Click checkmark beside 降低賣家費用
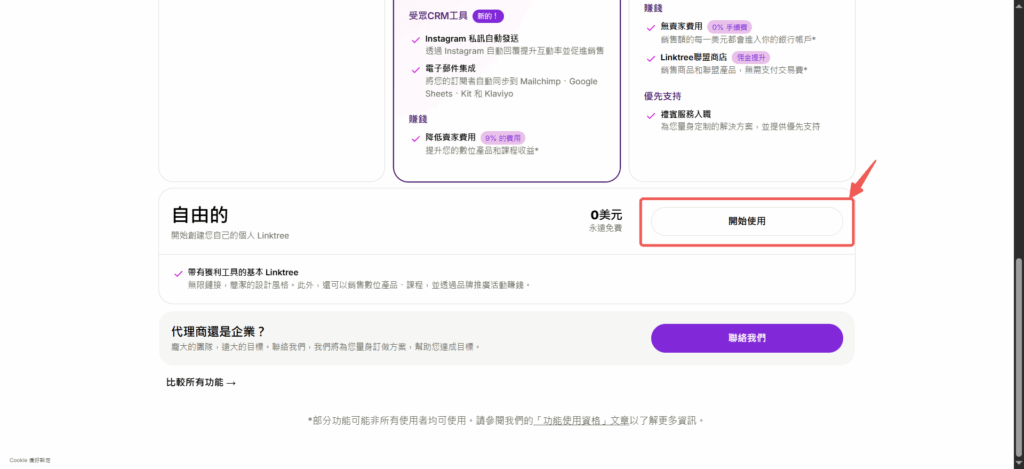 point(415,138)
